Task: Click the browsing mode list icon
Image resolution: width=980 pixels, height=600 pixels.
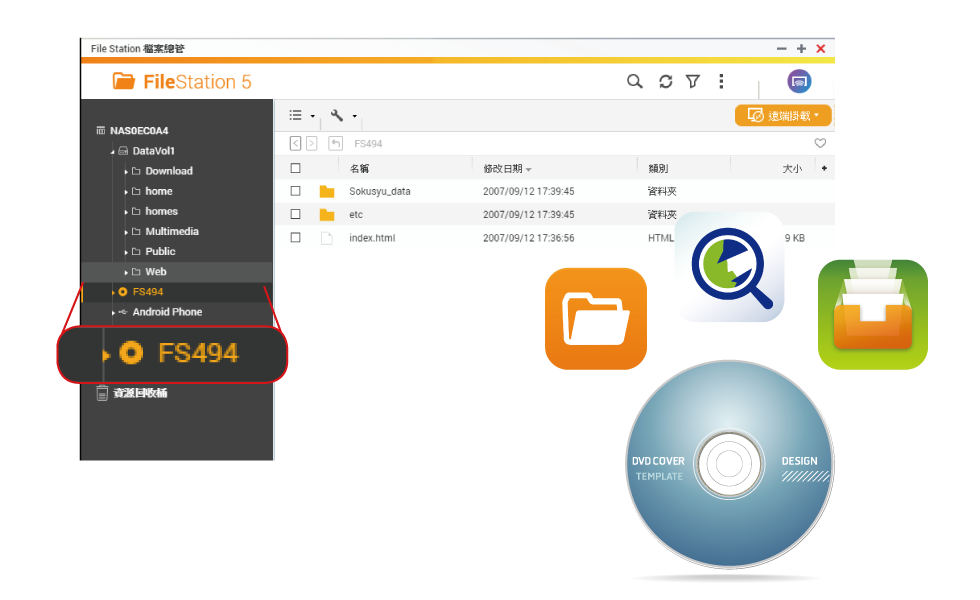Action: point(296,115)
